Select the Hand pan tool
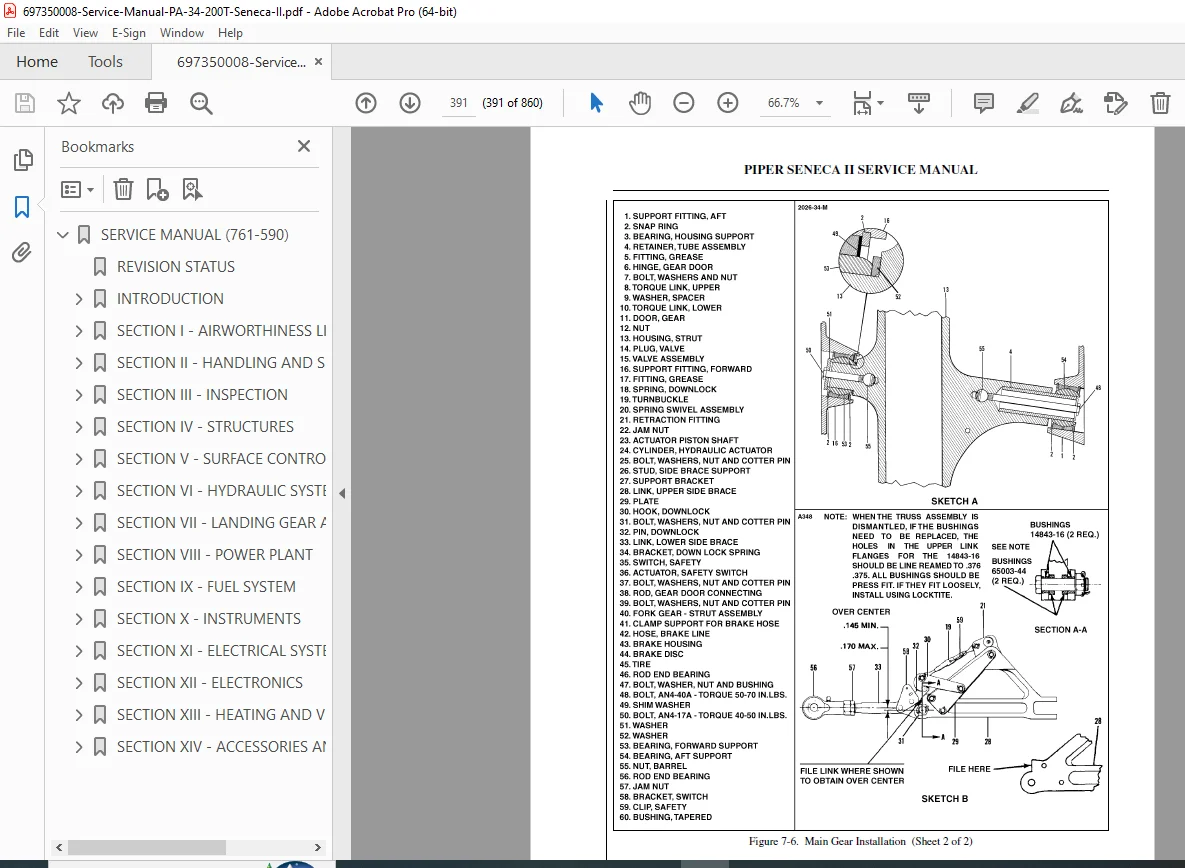 point(639,103)
